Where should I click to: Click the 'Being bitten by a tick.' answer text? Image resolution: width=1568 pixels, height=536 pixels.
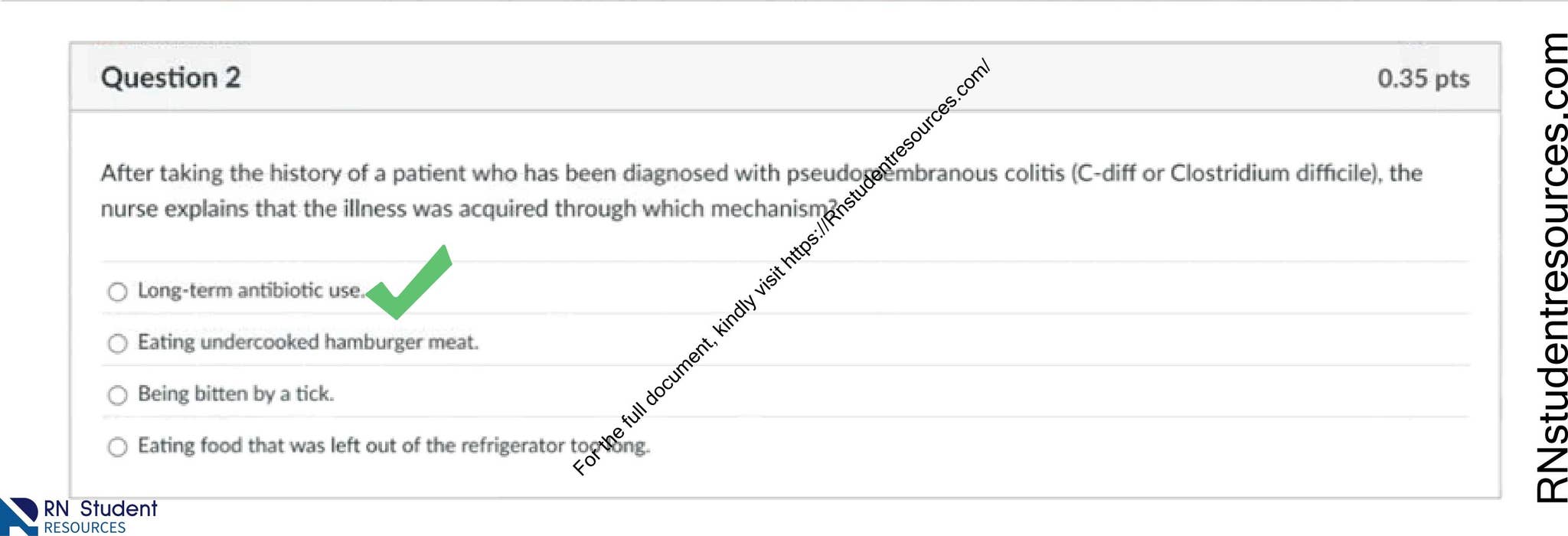(x=236, y=394)
